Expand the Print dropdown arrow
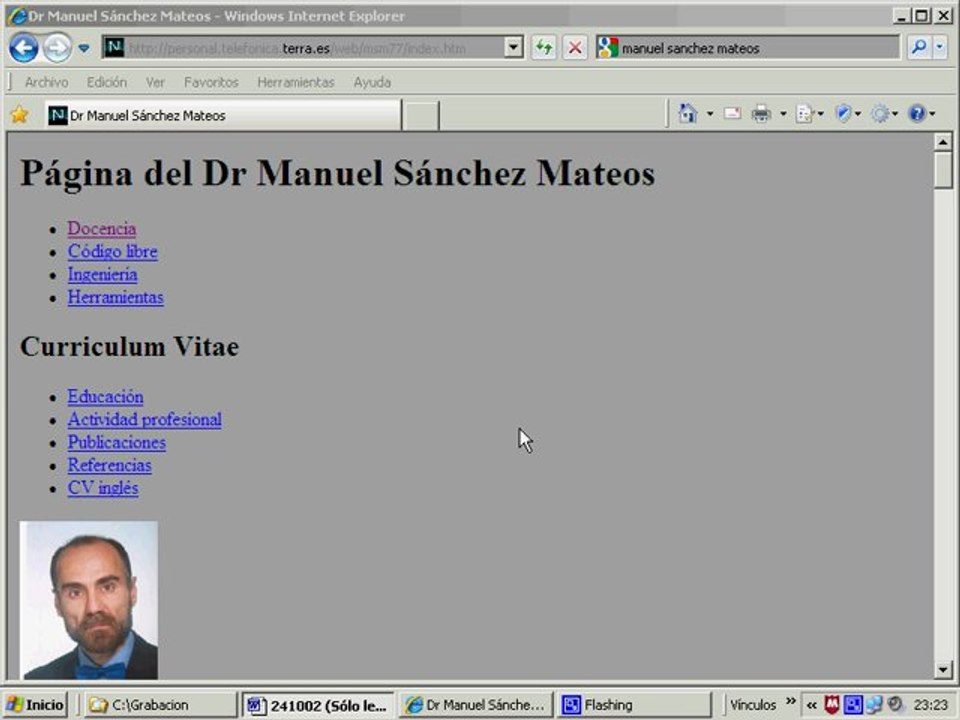This screenshot has height=720, width=960. pos(782,114)
